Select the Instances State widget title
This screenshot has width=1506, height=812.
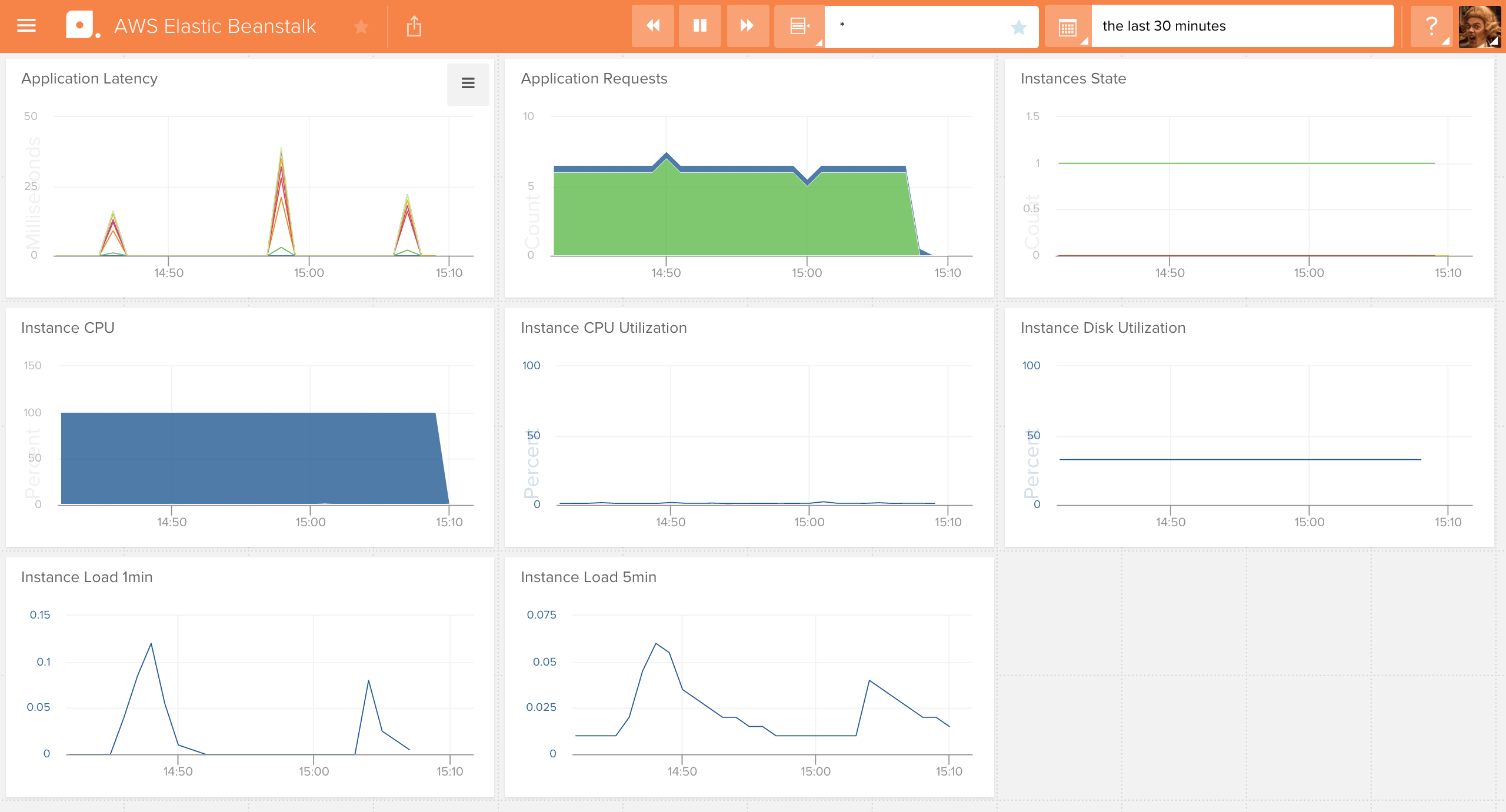coord(1073,79)
